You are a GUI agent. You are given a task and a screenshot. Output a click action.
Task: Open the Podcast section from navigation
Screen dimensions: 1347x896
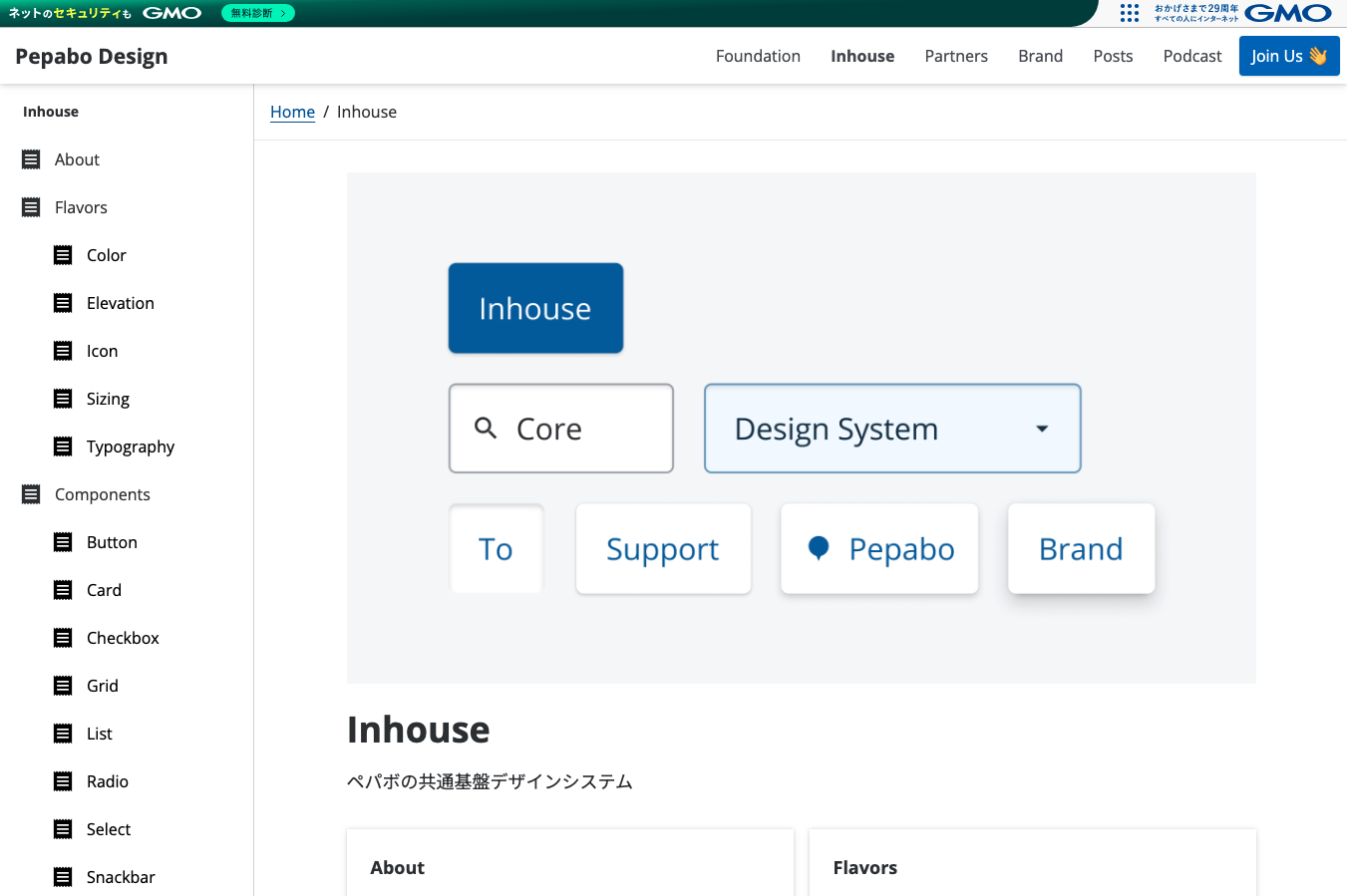[1191, 56]
